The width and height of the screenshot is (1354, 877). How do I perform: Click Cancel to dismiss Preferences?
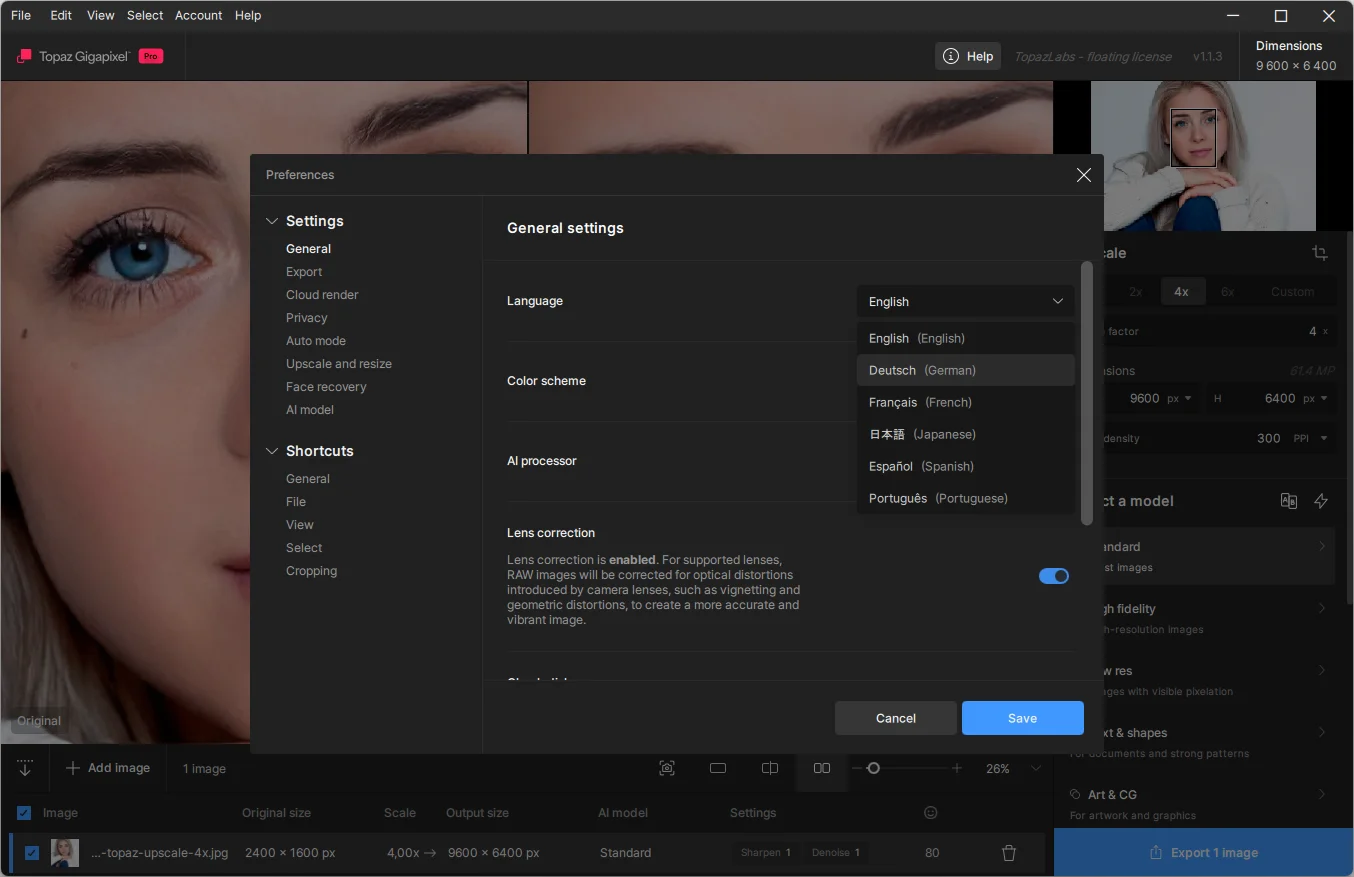coord(895,718)
